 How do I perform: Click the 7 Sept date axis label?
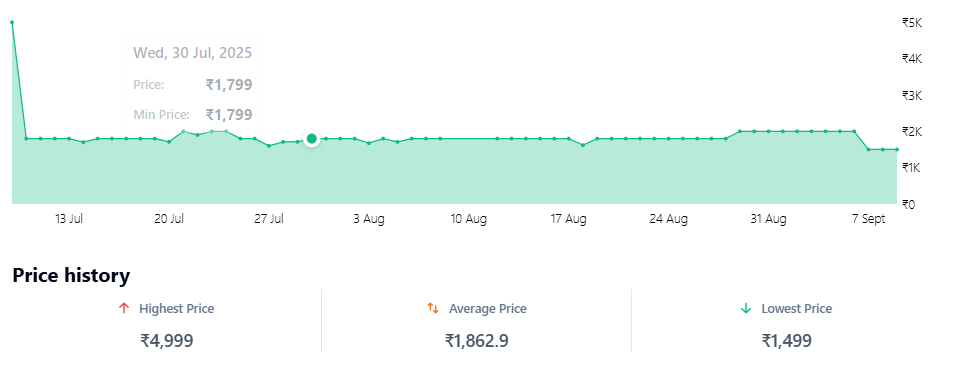click(868, 219)
